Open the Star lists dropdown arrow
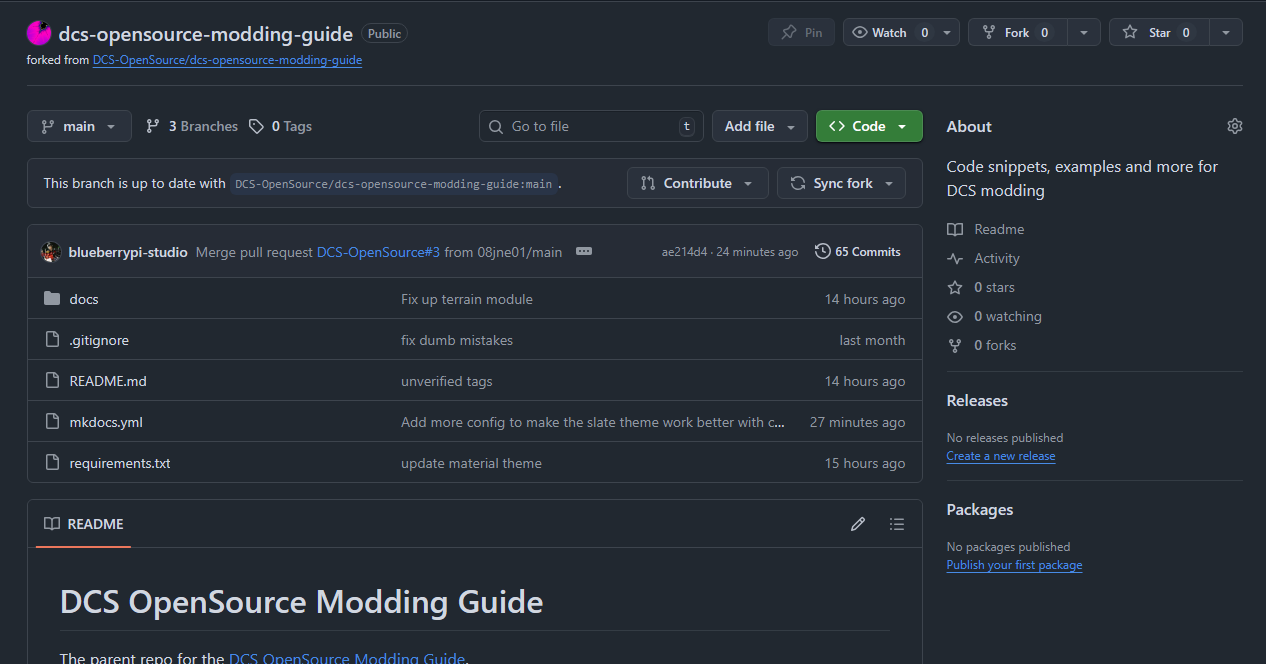 tap(1226, 32)
